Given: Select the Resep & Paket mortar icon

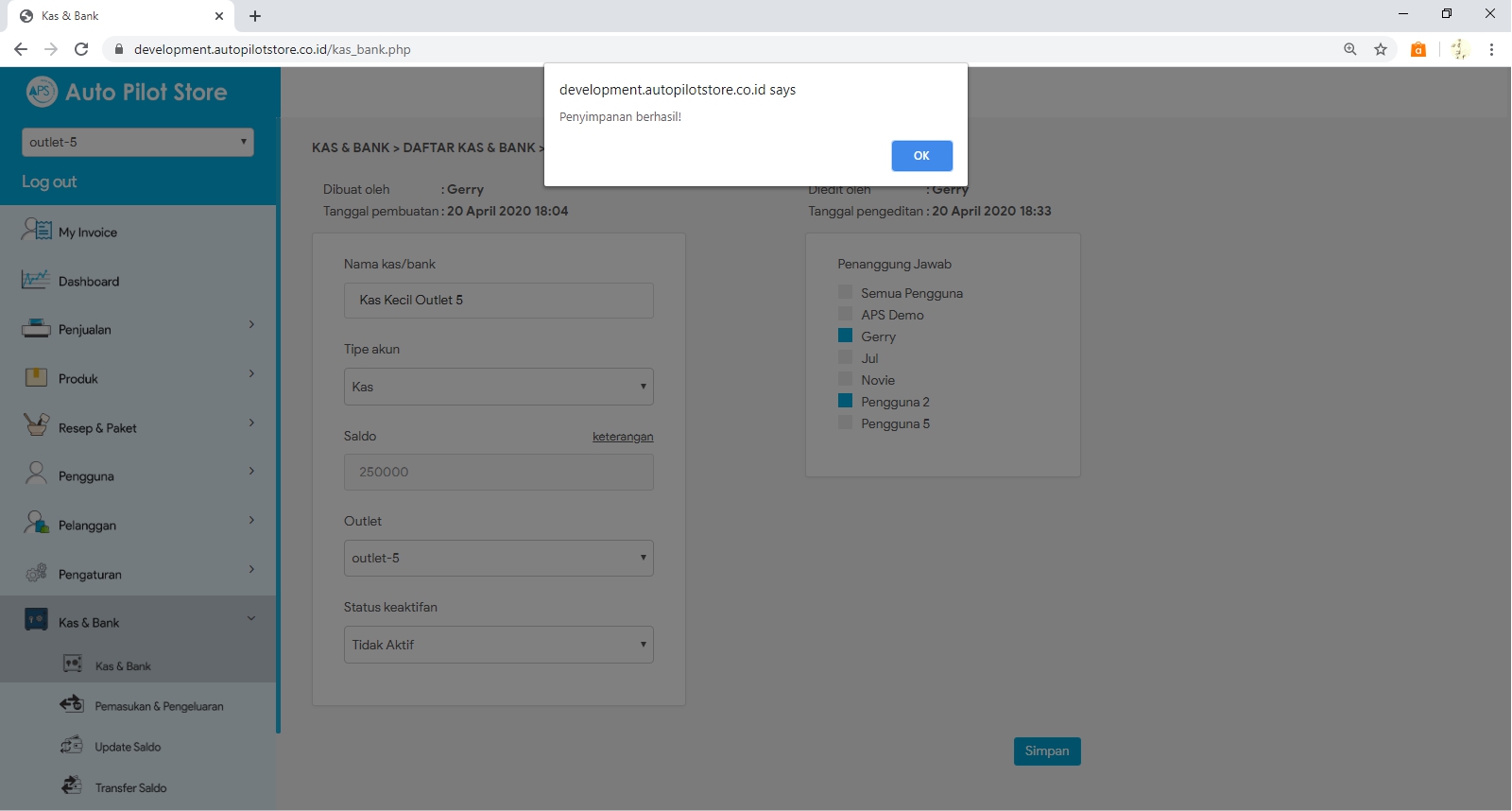Looking at the screenshot, I should click(36, 425).
